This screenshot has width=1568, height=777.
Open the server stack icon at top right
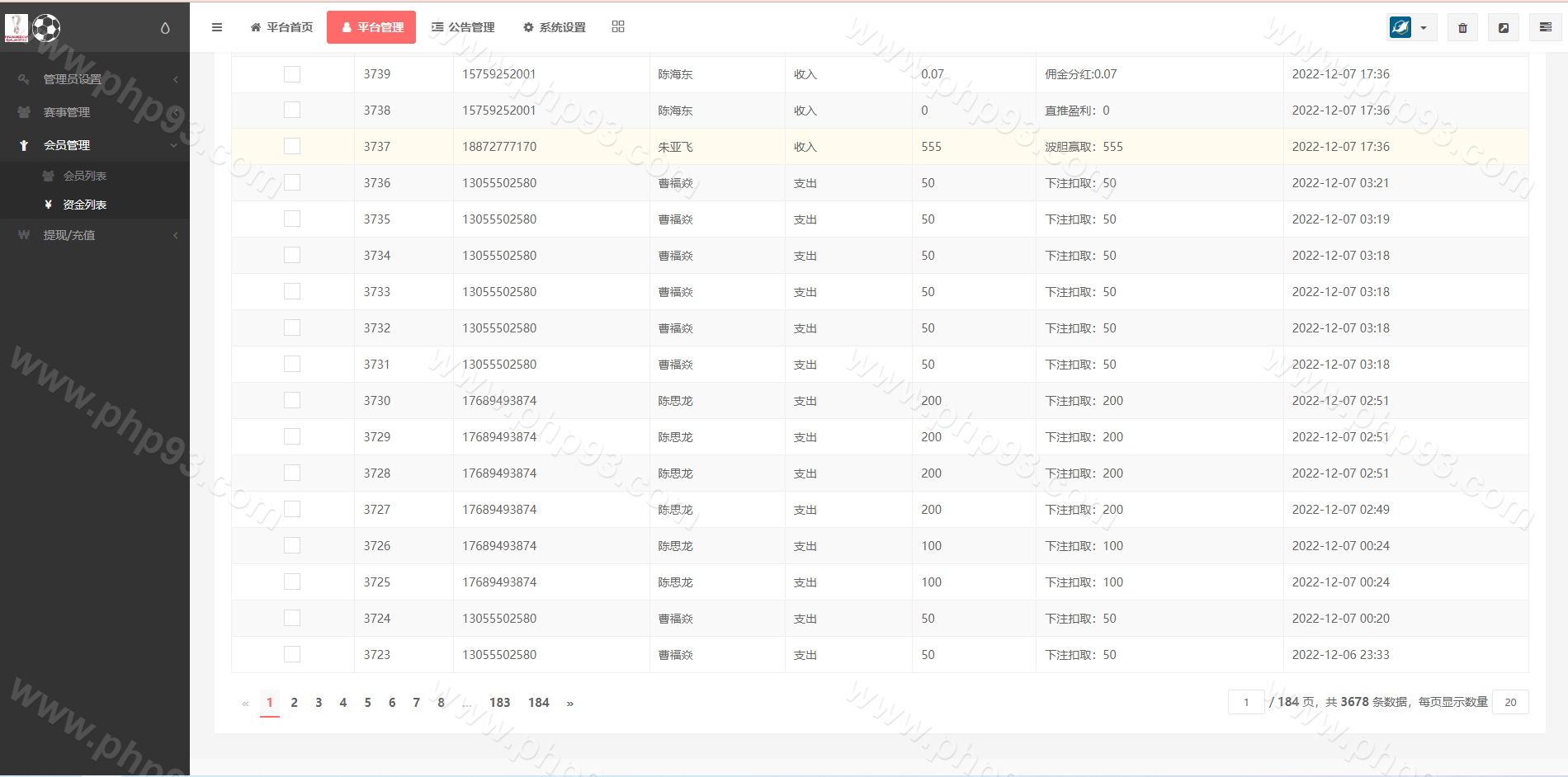point(1546,27)
